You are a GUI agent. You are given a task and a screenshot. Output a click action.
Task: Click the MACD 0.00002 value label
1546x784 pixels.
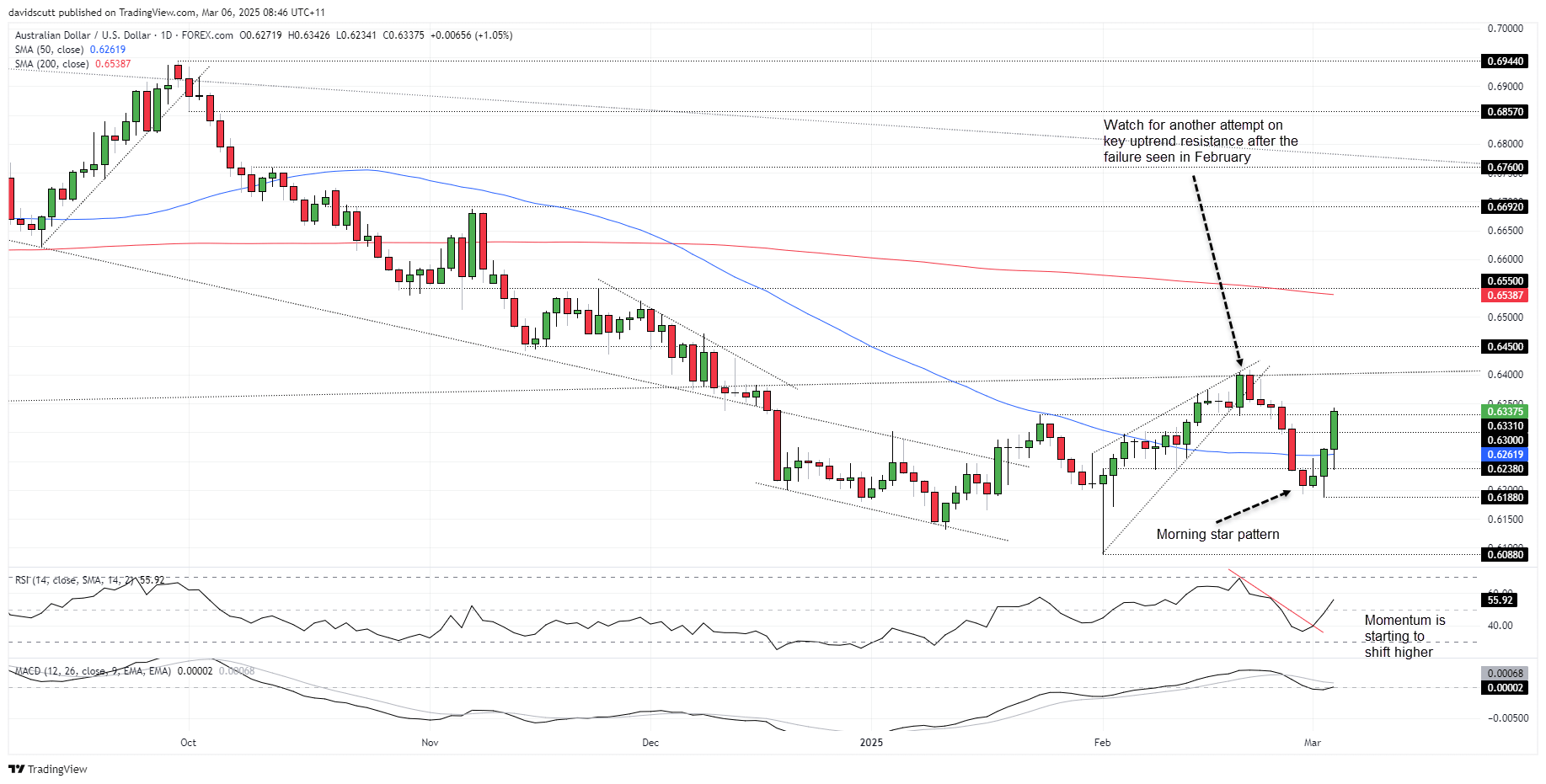coord(1505,688)
